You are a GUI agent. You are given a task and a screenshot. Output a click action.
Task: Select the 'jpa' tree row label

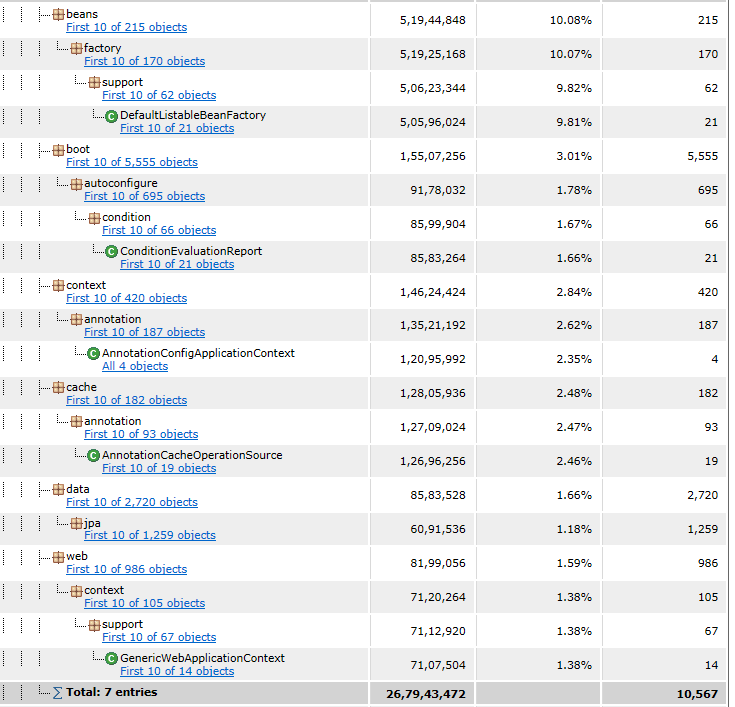point(92,523)
